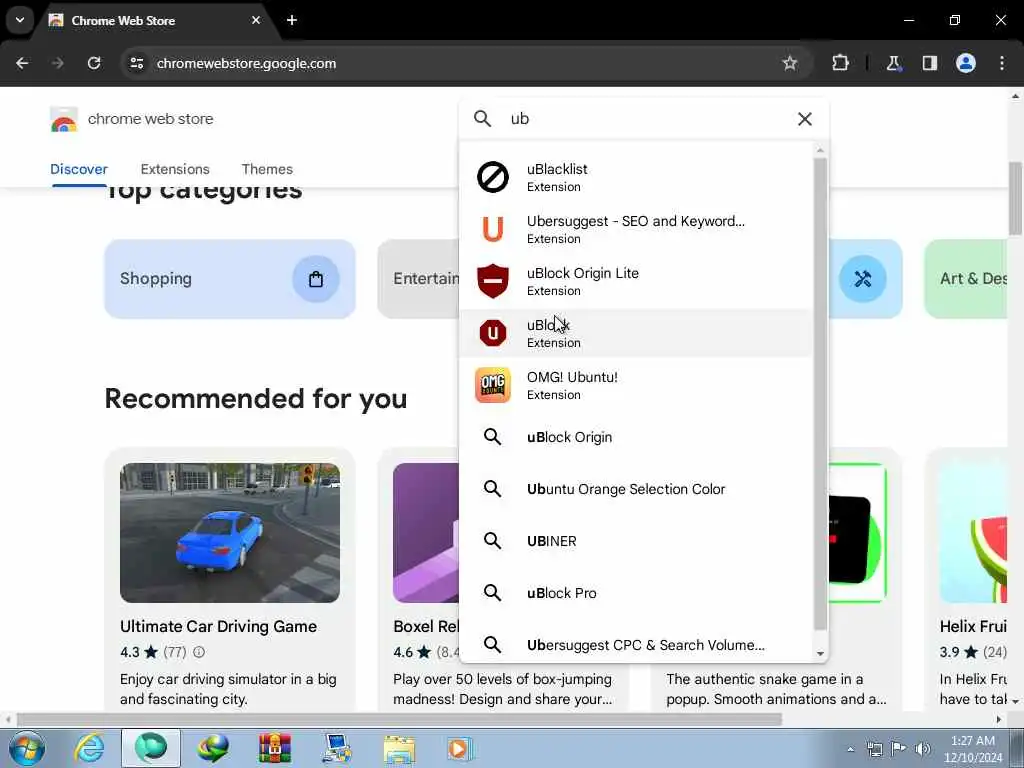1024x768 pixels.
Task: Choose Ubersuggest SEO and Keyword suggestion
Action: point(637,229)
